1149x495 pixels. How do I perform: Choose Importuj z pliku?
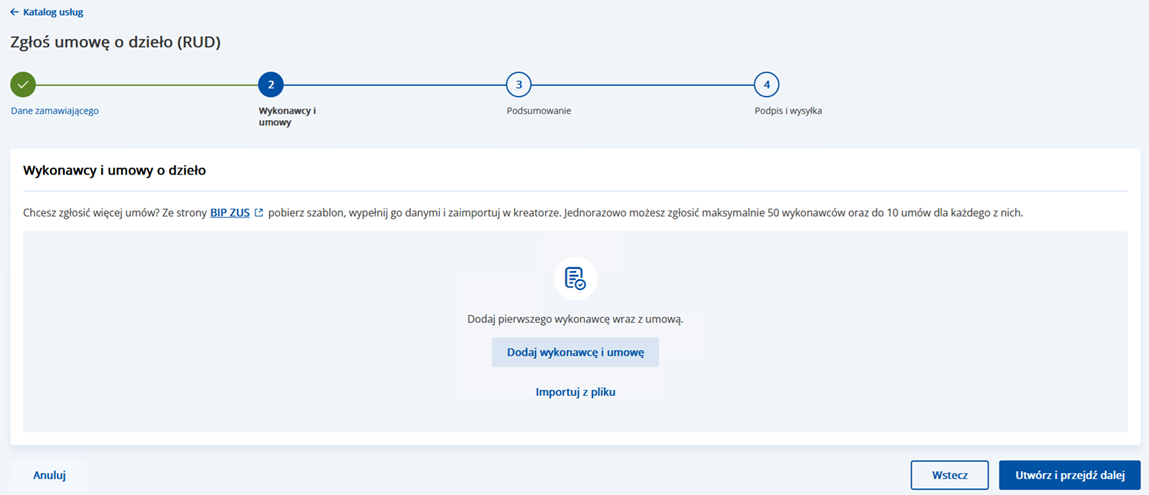tap(575, 392)
